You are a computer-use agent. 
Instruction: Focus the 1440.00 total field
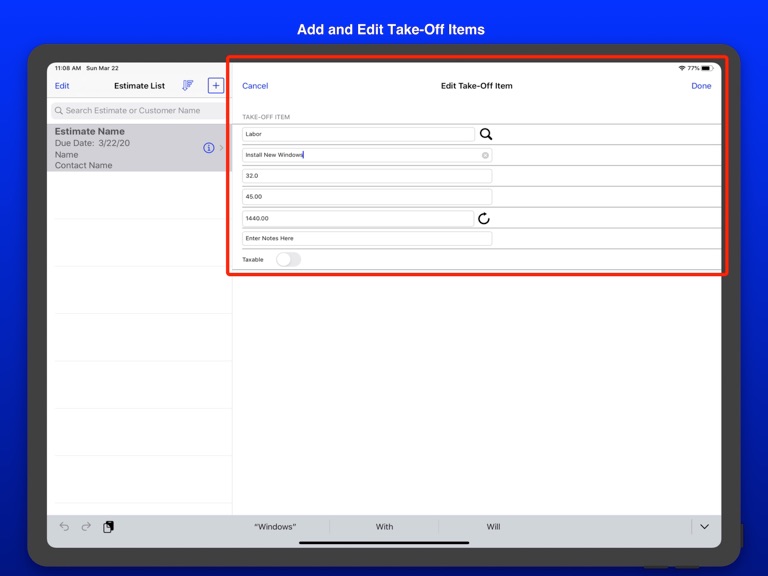(x=358, y=218)
